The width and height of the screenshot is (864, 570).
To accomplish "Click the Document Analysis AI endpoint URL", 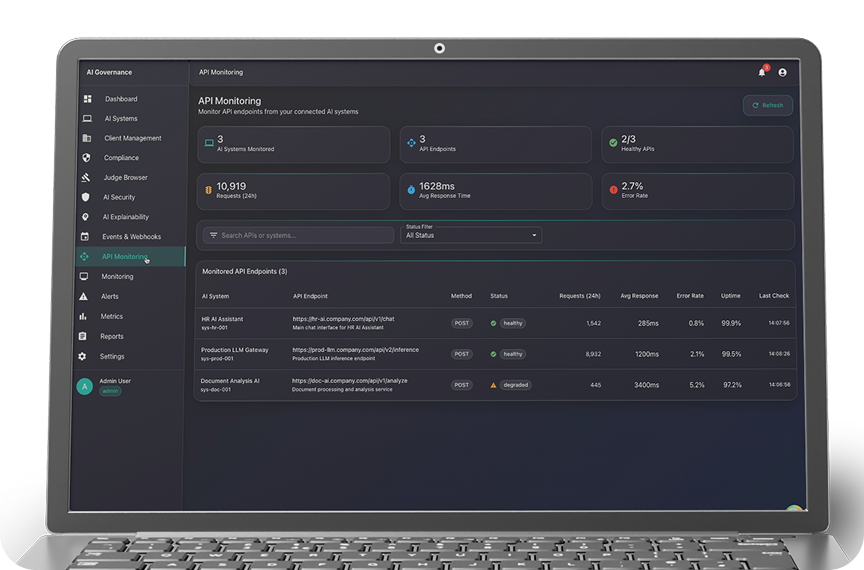I will (349, 381).
